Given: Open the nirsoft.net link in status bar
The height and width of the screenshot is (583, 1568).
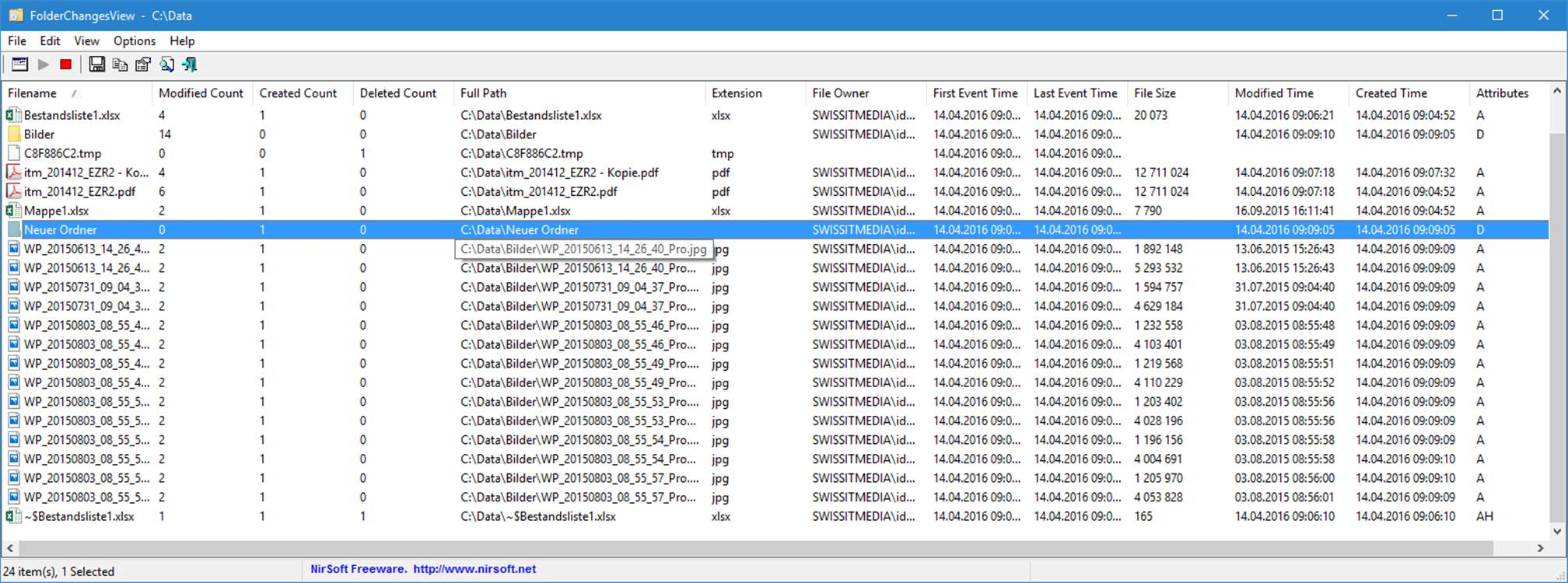Looking at the screenshot, I should 474,569.
